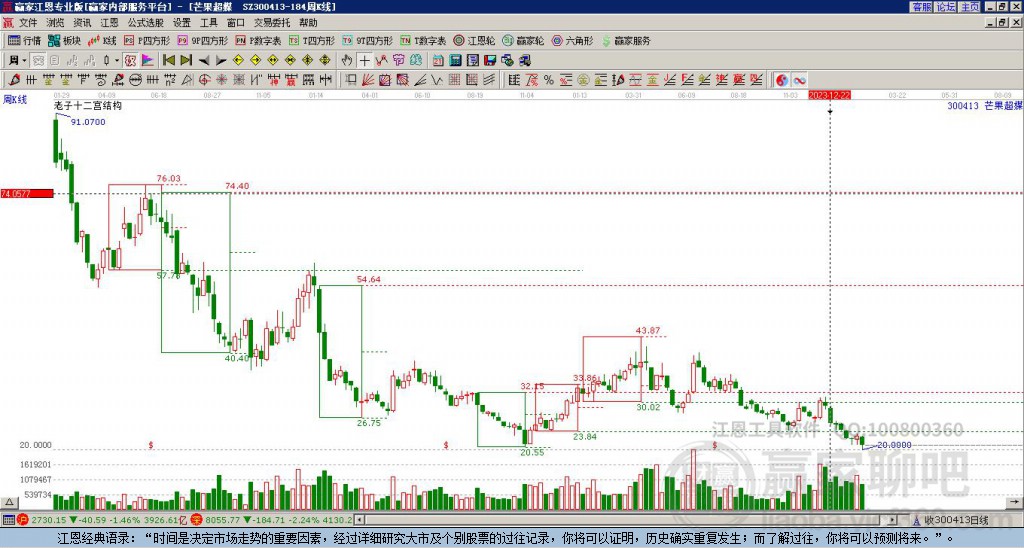Open the 交易委托 menu
This screenshot has height=548, width=1024.
tap(272, 23)
